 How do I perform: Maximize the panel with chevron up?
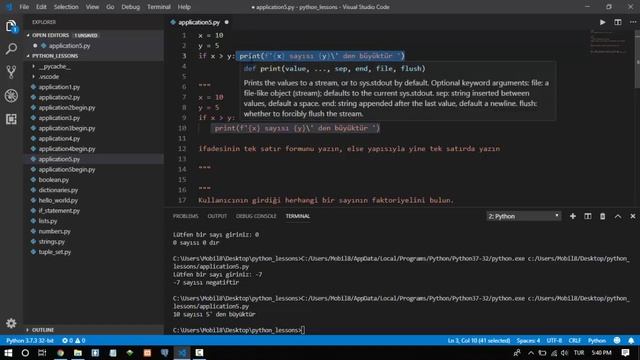pyautogui.click(x=618, y=216)
